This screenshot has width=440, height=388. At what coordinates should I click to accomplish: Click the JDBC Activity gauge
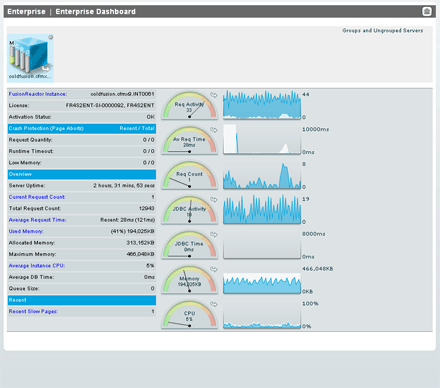click(x=189, y=210)
